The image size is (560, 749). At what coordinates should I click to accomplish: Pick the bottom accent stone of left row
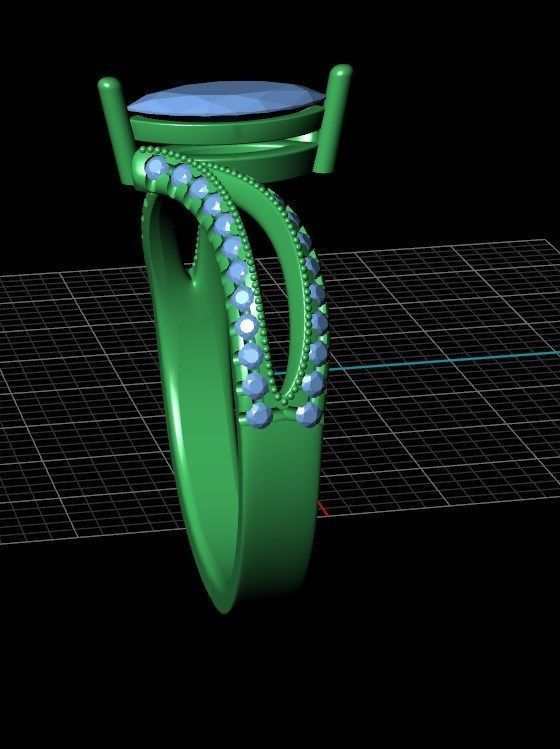pyautogui.click(x=260, y=415)
